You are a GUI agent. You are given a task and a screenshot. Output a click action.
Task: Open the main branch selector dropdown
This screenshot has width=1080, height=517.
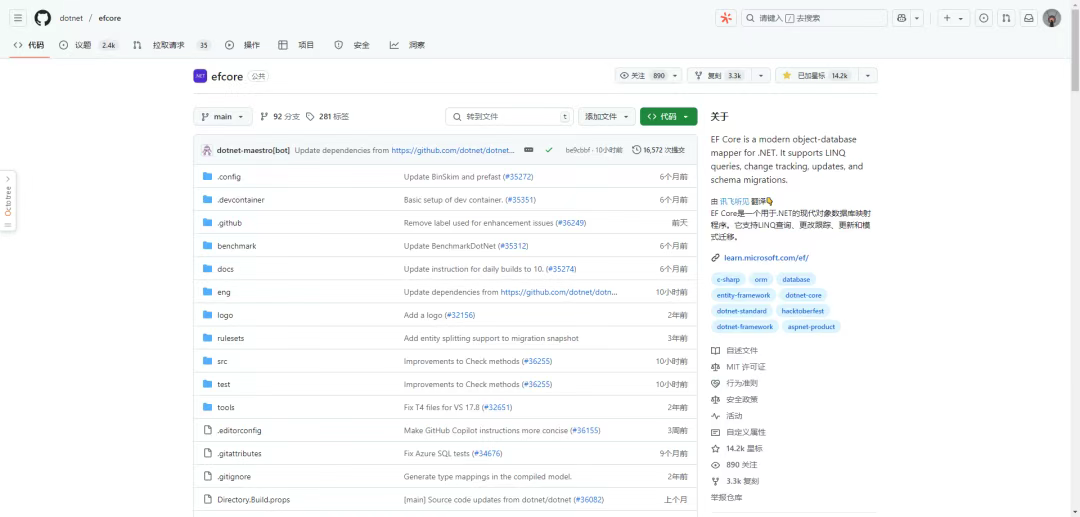tap(222, 117)
